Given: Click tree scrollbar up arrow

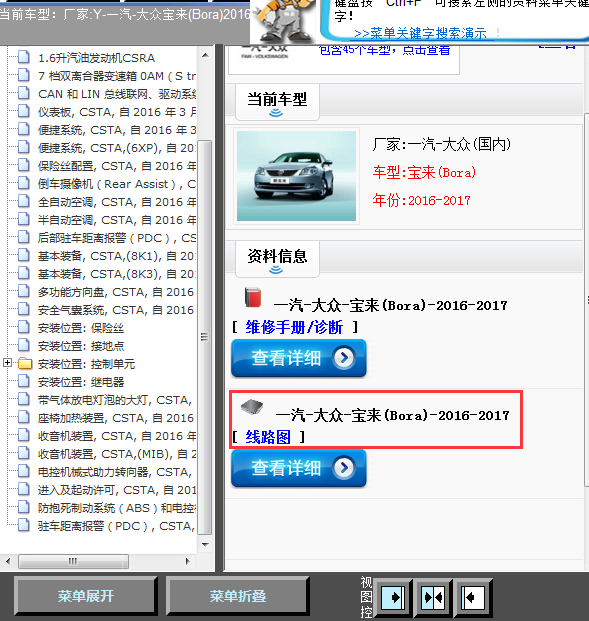Looking at the screenshot, I should point(205,55).
